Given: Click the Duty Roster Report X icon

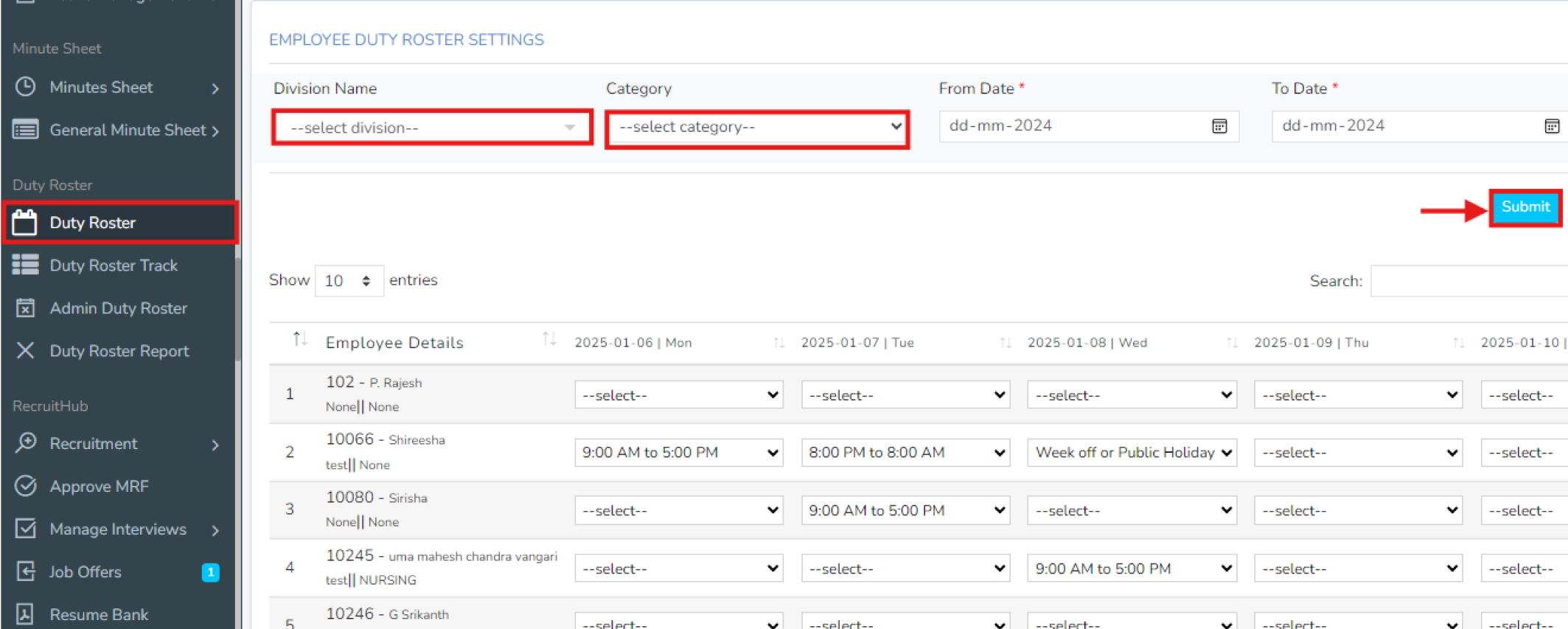Looking at the screenshot, I should 25,350.
